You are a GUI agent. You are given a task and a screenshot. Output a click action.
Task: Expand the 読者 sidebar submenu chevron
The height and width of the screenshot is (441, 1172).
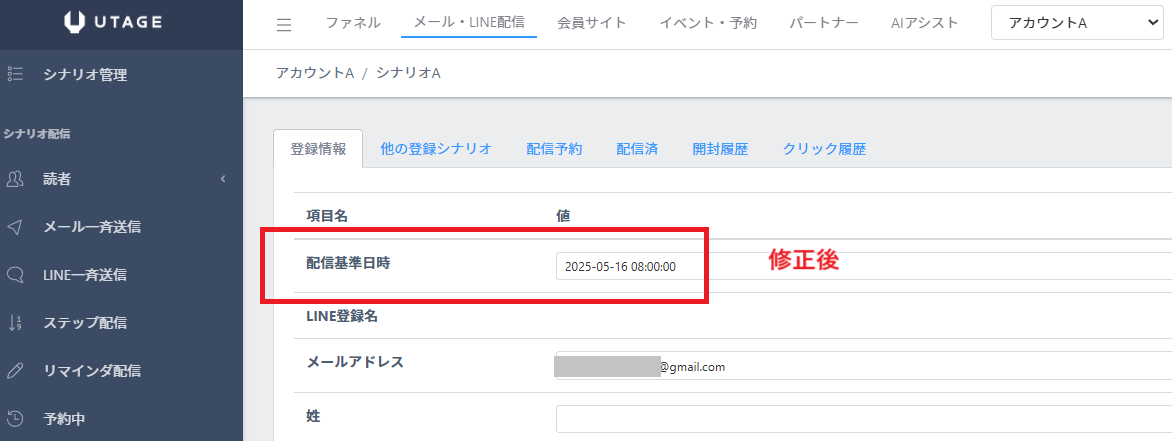click(223, 179)
